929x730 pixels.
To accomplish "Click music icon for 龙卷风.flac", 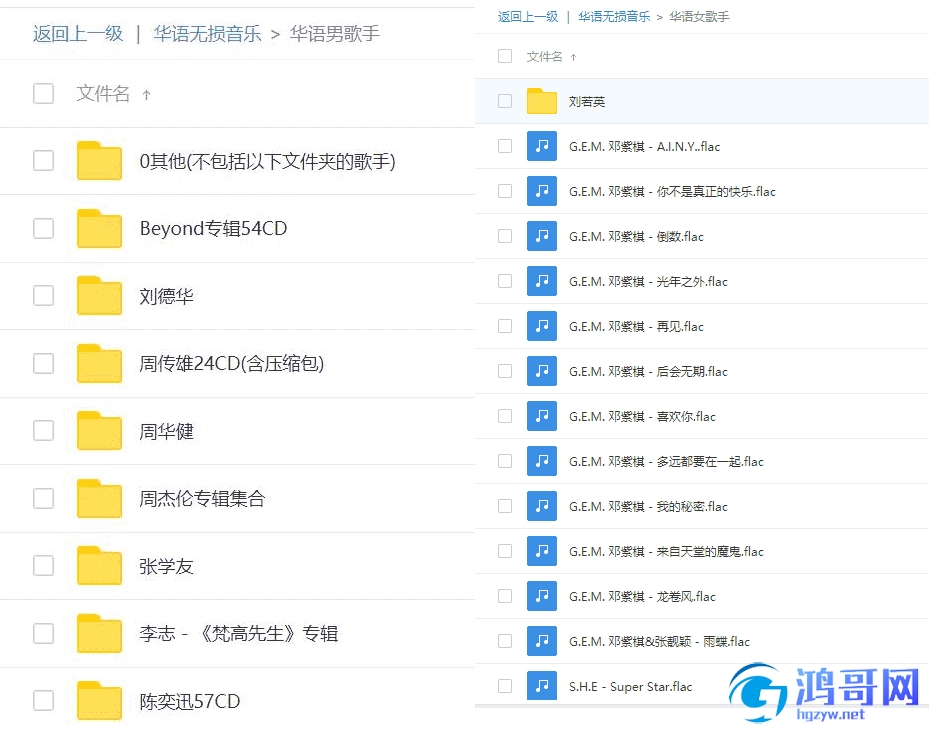I will (542, 596).
